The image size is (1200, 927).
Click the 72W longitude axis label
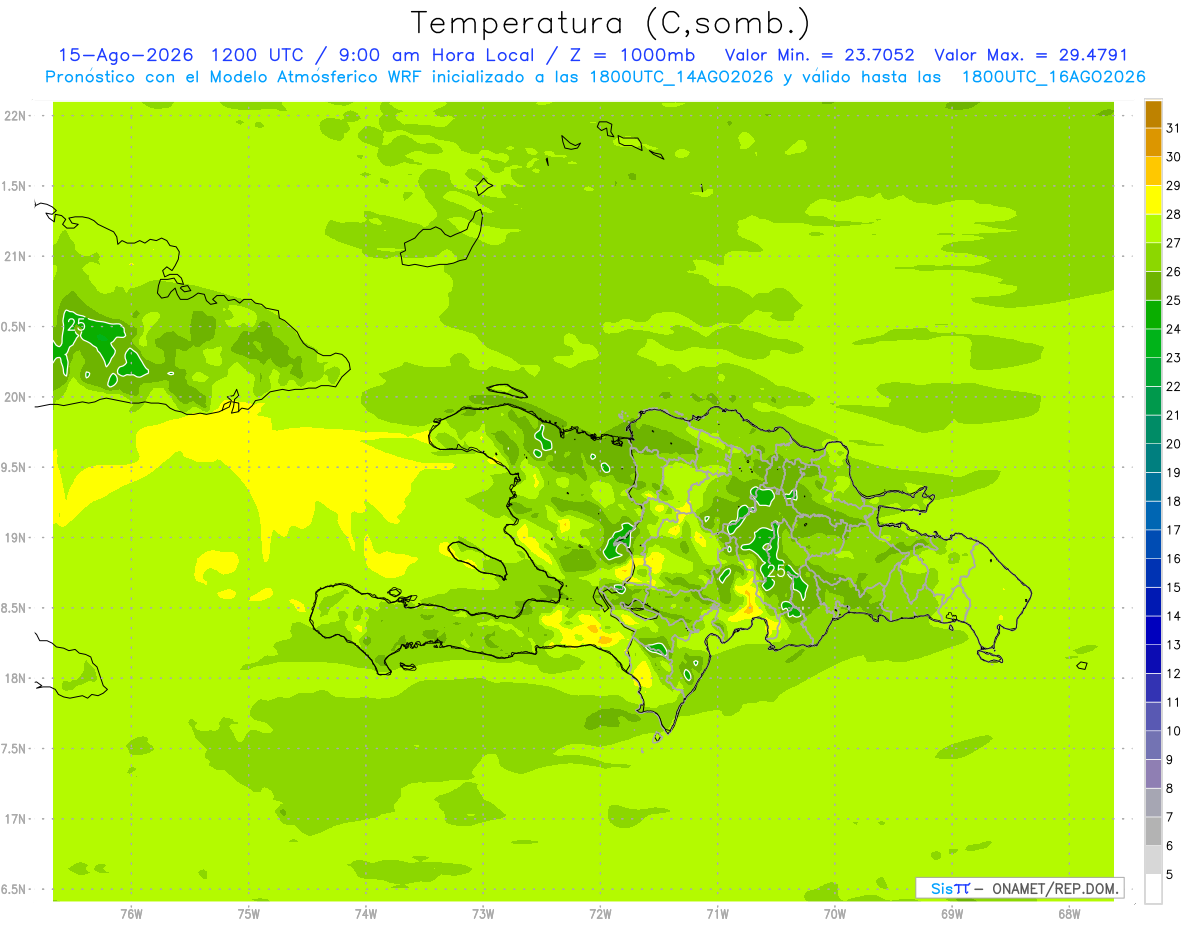[600, 913]
